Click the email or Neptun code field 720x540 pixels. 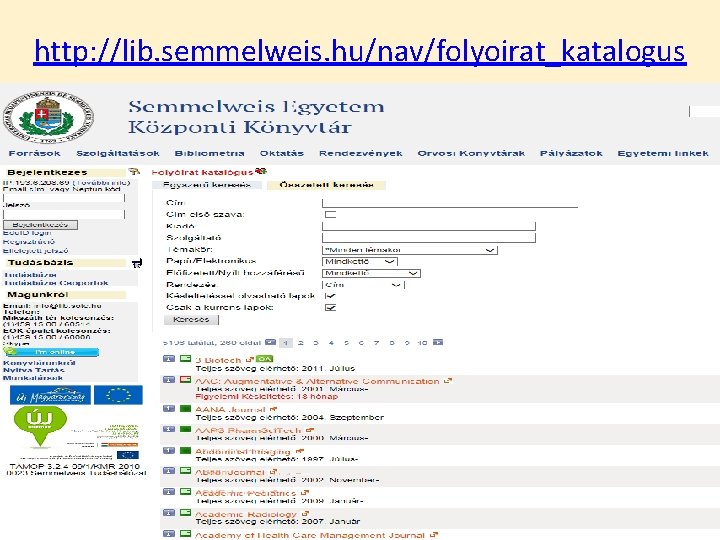coord(64,198)
